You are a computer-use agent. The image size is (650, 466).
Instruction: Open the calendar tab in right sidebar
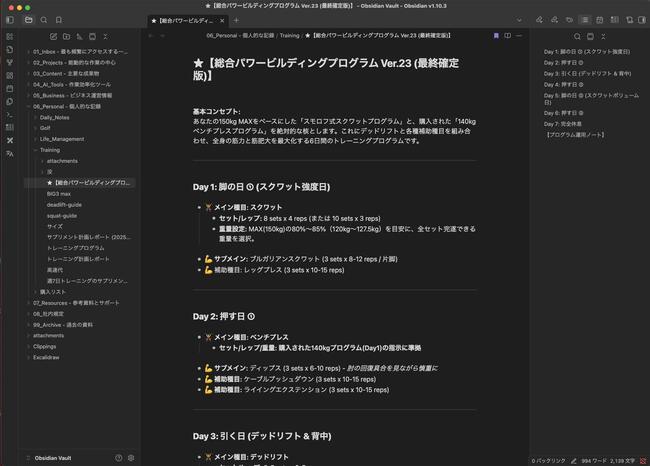tap(599, 20)
